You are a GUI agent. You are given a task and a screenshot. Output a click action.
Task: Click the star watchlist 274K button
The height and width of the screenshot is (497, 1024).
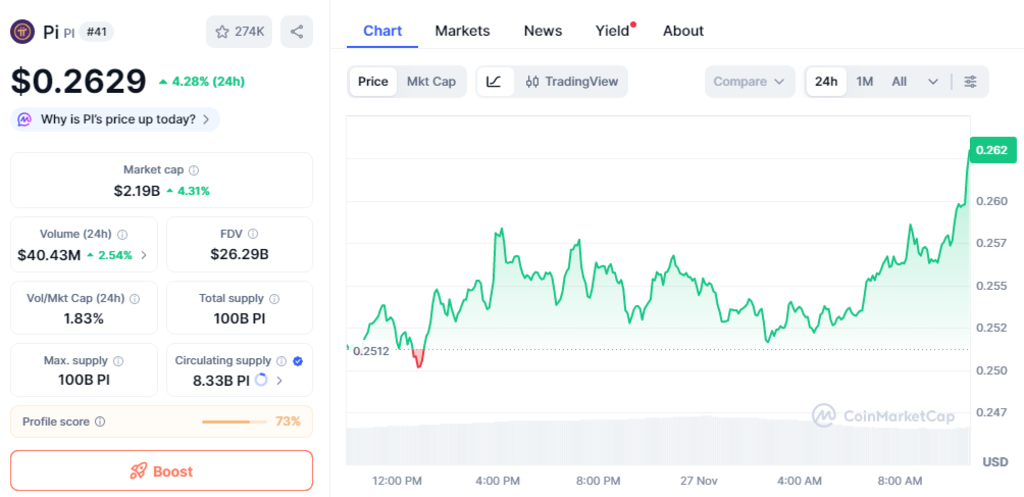238,32
